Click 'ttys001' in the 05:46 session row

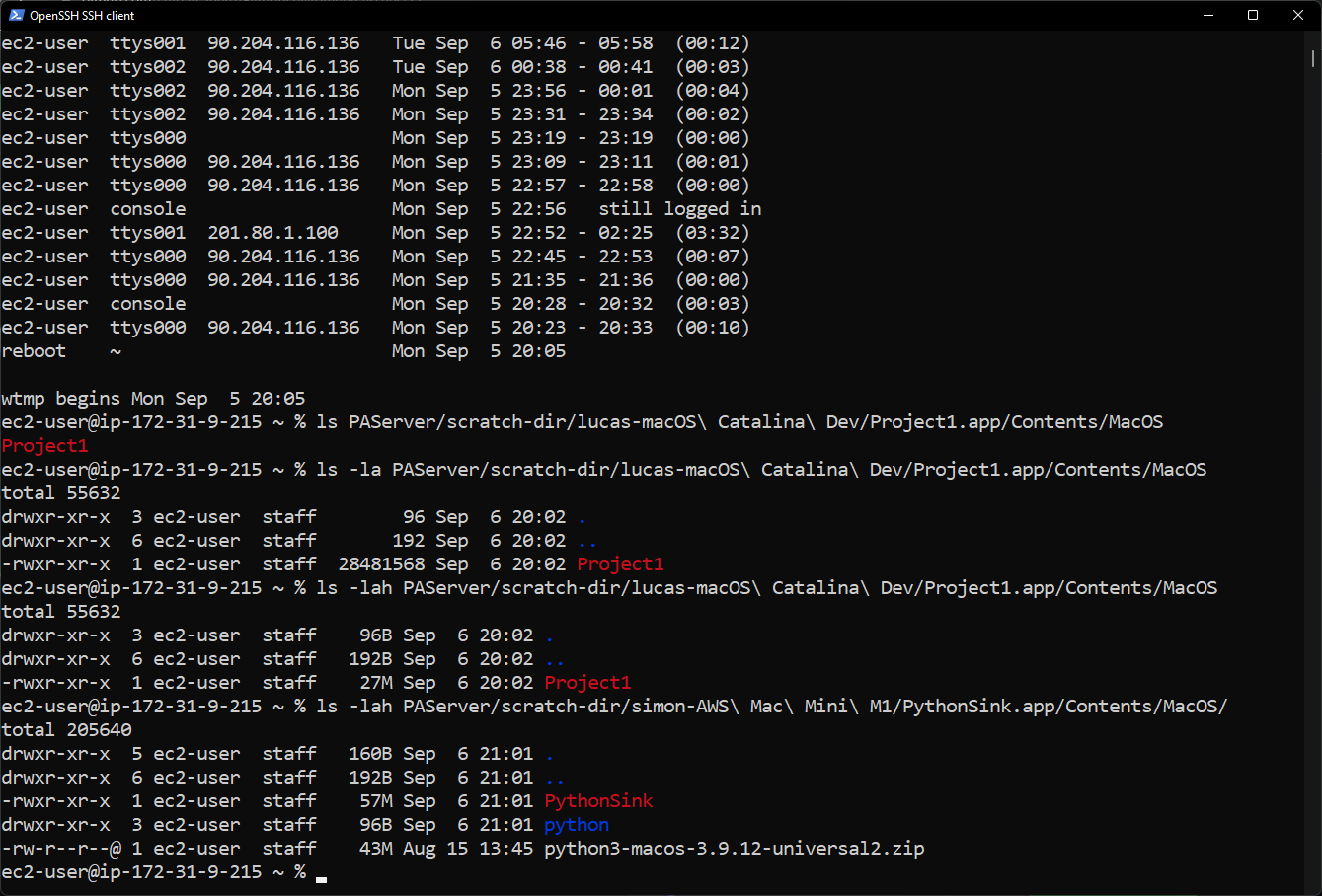[x=148, y=43]
